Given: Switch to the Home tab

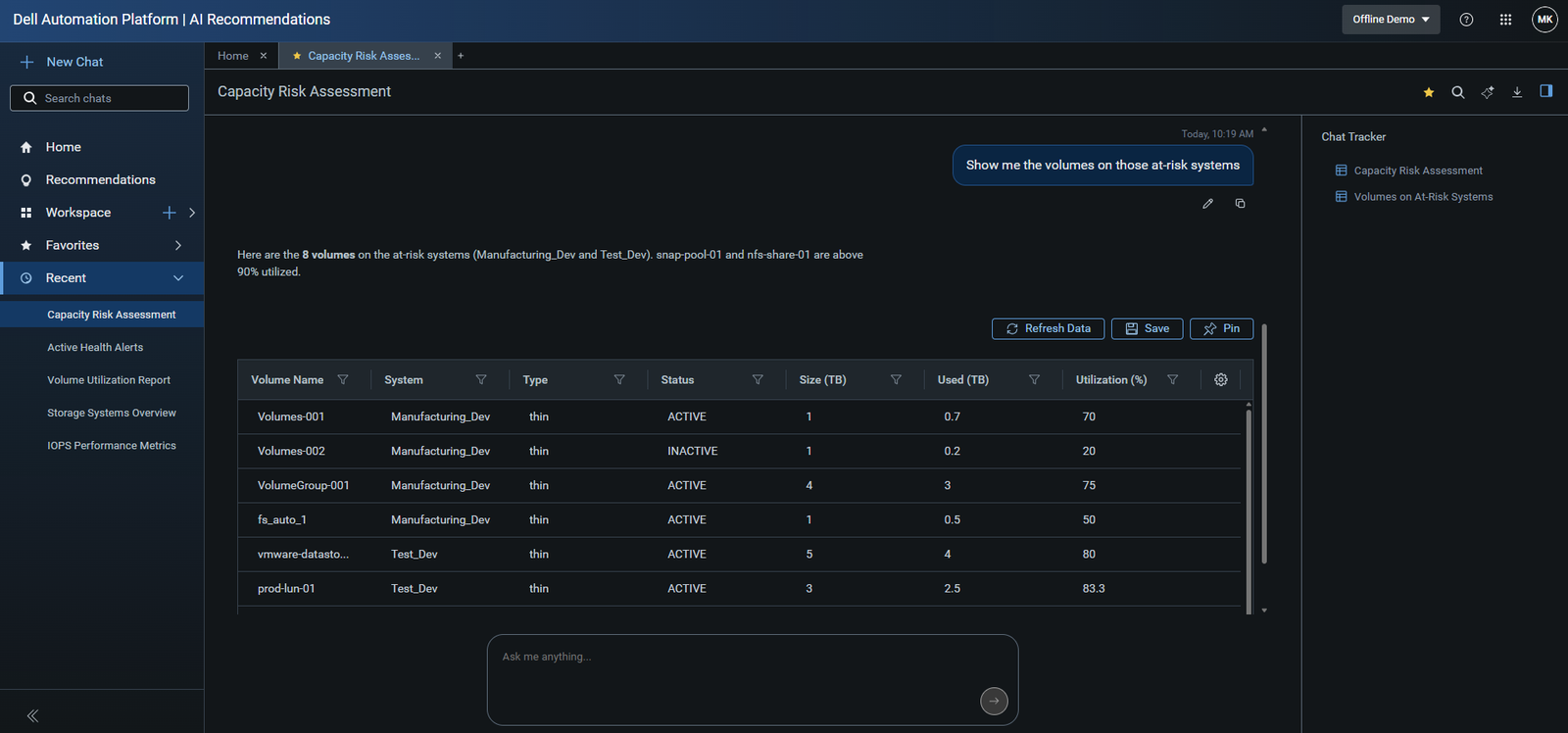Looking at the screenshot, I should point(233,56).
